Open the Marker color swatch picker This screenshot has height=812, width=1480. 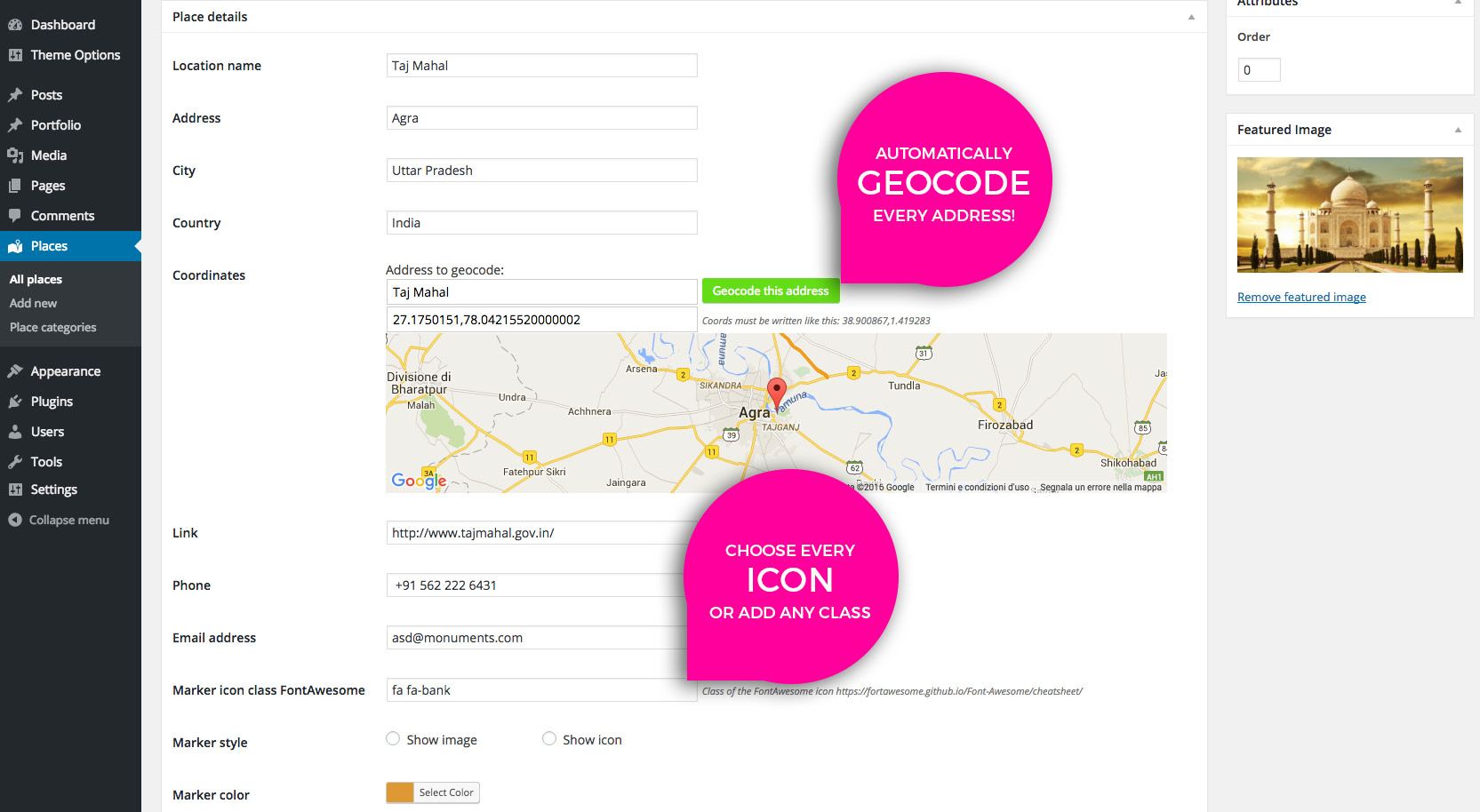pos(400,792)
